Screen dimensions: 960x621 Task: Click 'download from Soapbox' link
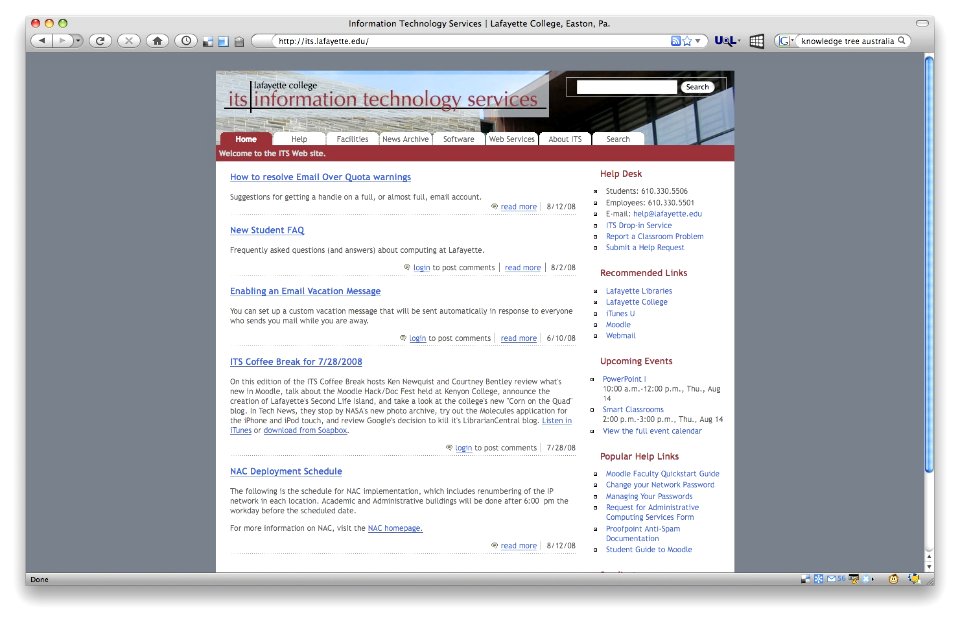tap(306, 431)
